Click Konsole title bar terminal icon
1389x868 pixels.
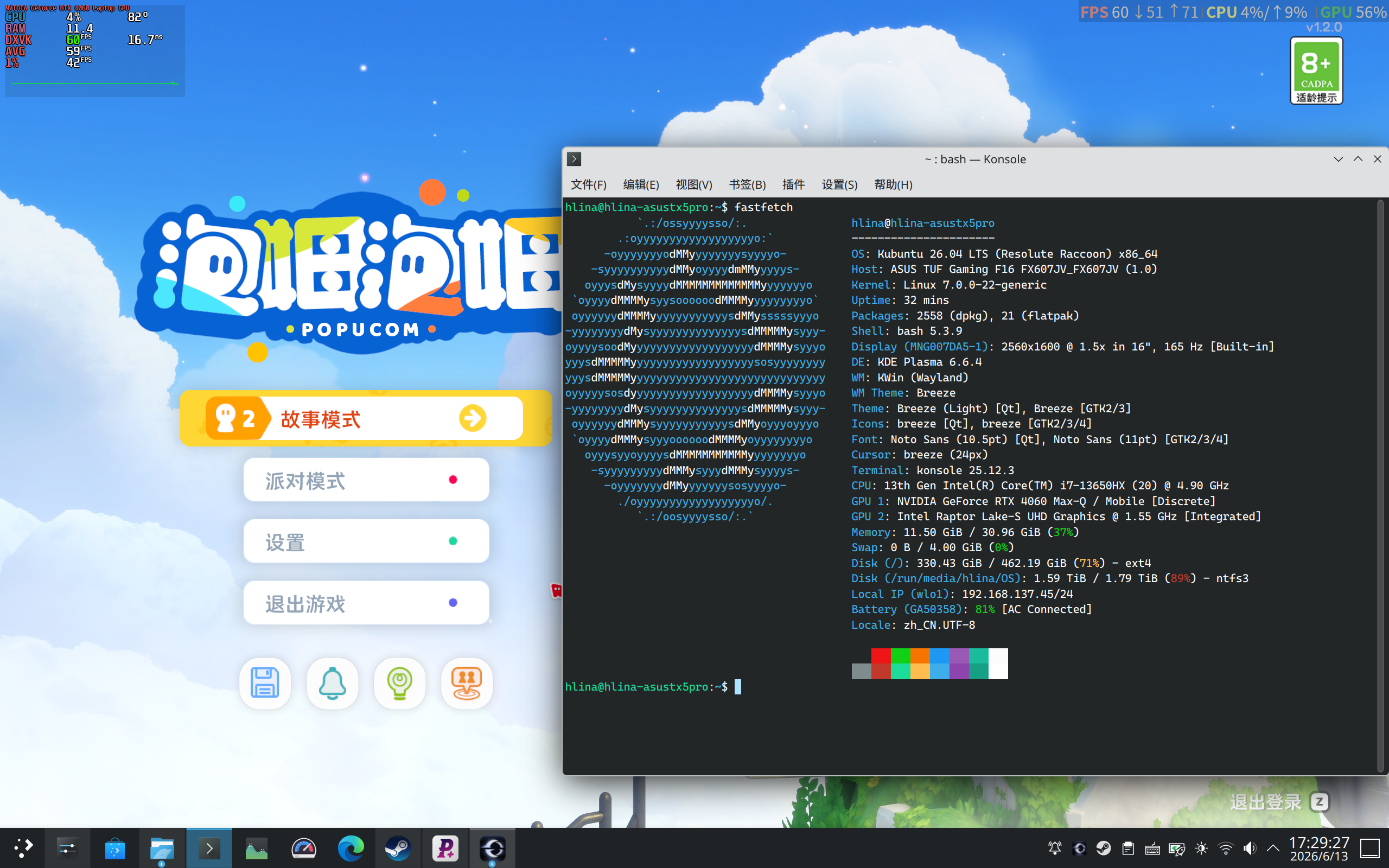coord(574,159)
